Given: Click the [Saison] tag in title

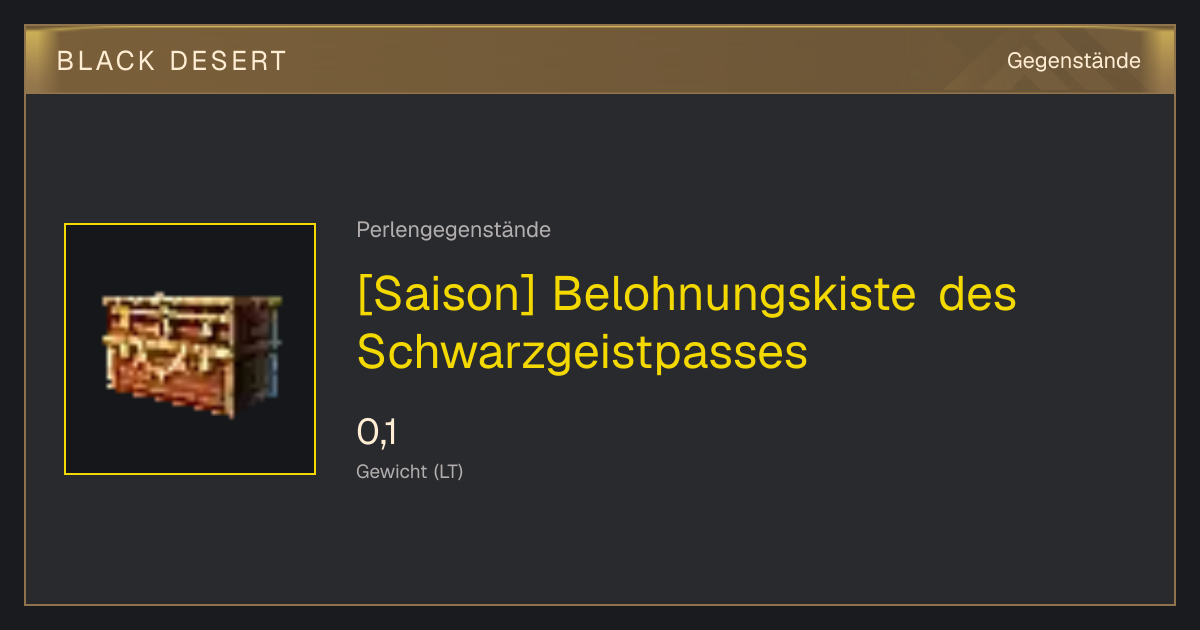Looking at the screenshot, I should coord(448,296).
